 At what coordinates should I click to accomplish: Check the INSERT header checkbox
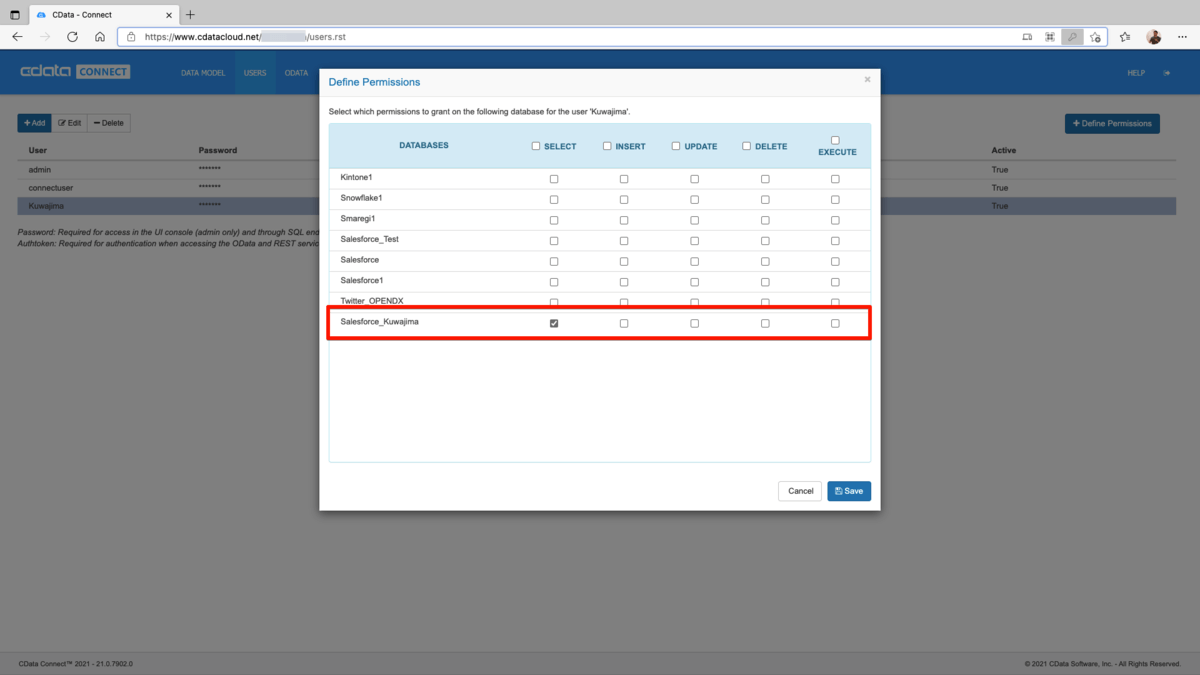[x=607, y=146]
